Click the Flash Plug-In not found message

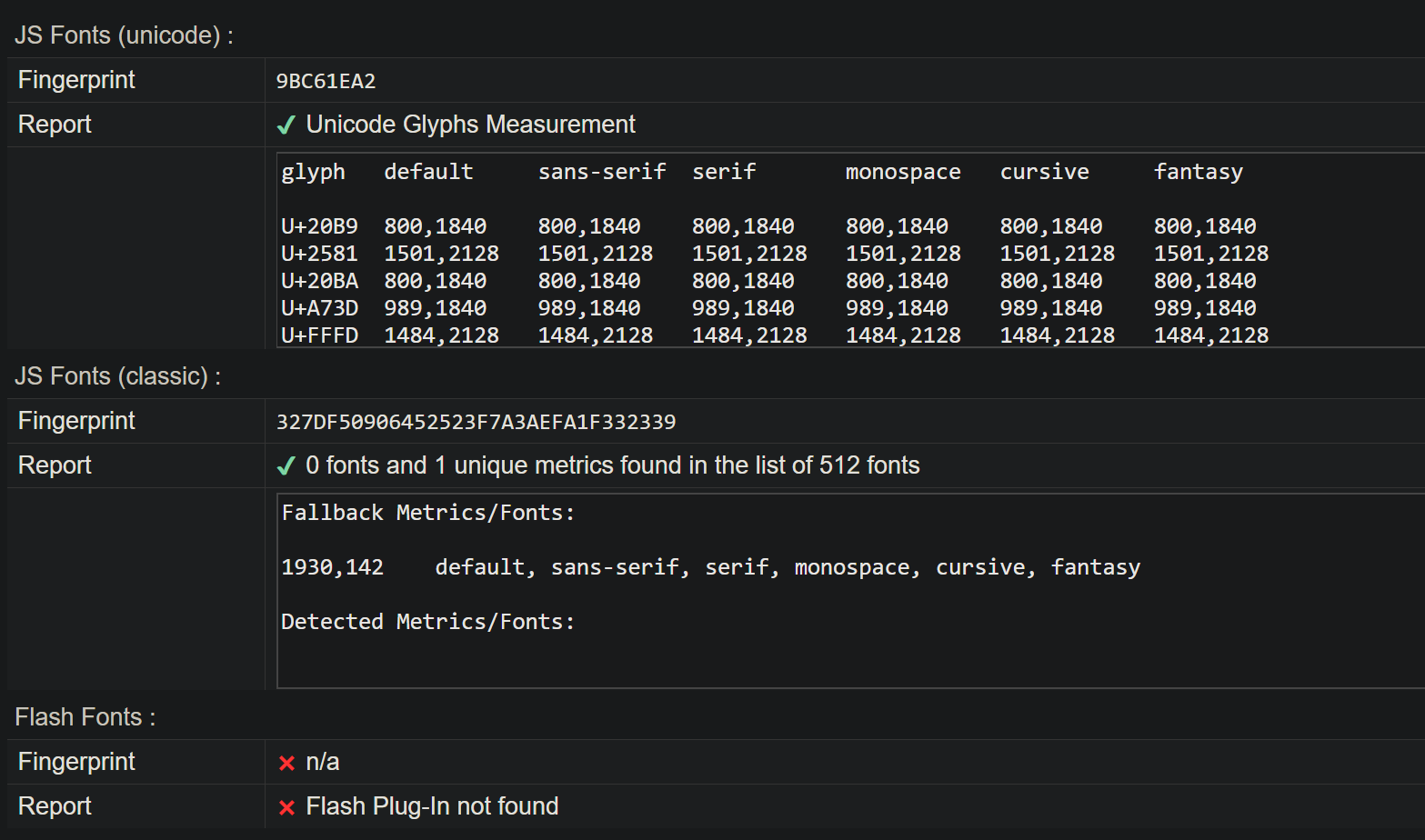[x=432, y=806]
